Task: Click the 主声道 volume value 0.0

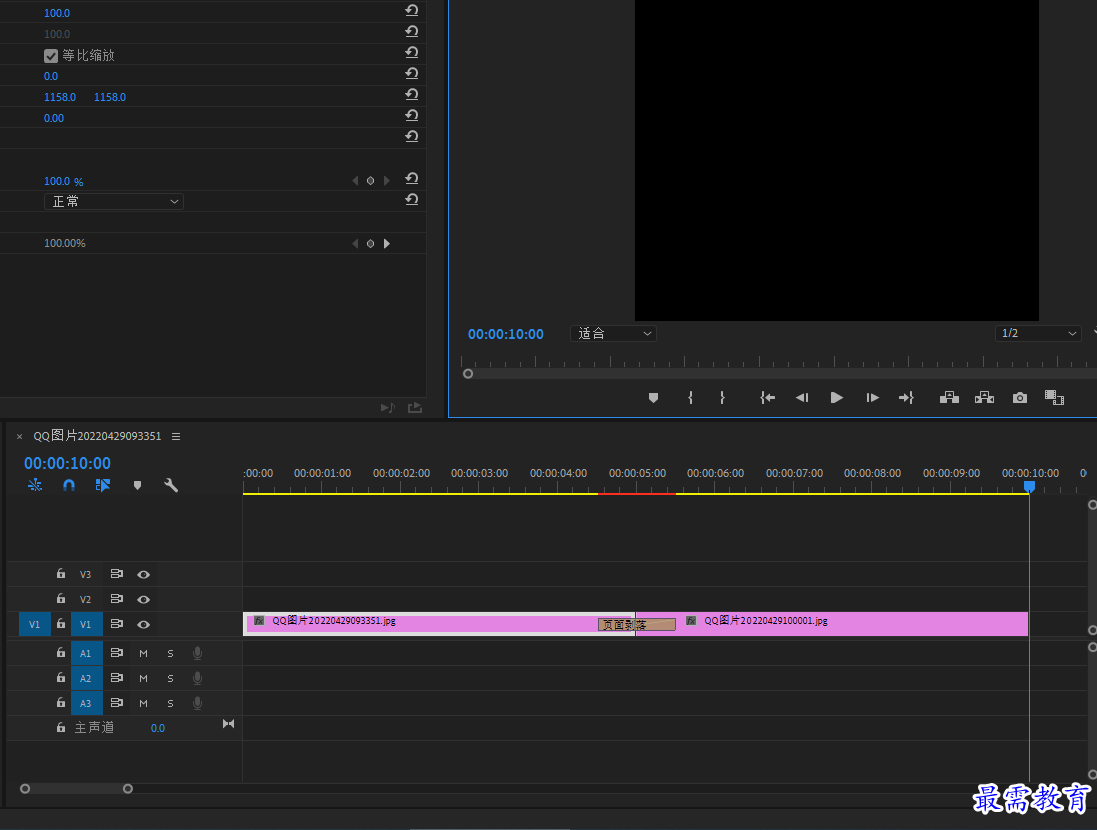Action: coord(157,729)
